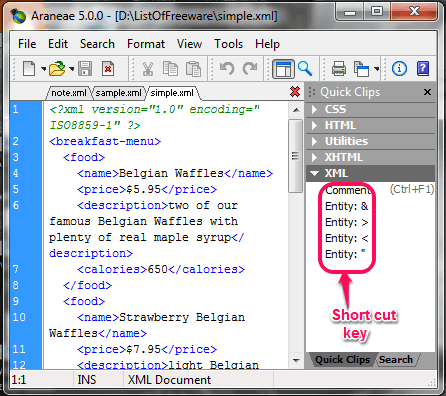The image size is (446, 396).
Task: Open the Search menu
Action: tap(97, 44)
